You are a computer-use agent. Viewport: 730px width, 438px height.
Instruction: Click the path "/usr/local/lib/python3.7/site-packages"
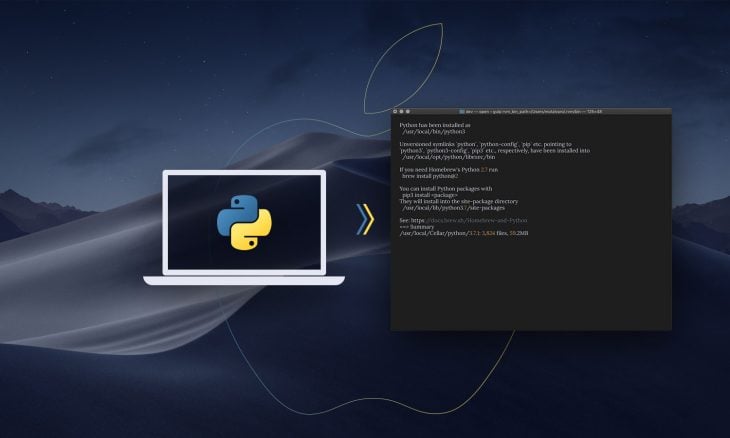[x=453, y=208]
